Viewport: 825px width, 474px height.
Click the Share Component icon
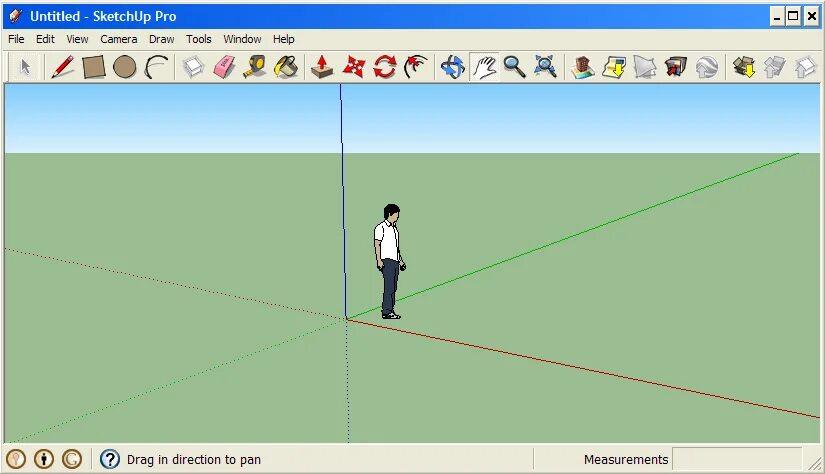click(806, 67)
